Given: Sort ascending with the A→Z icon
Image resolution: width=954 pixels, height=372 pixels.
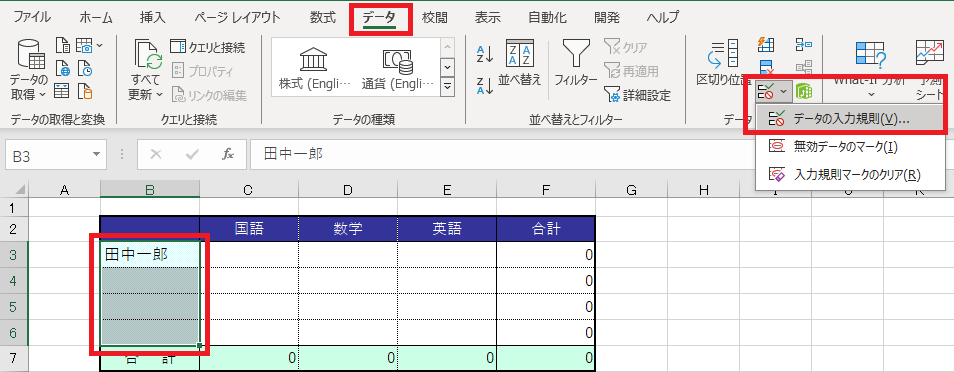Looking at the screenshot, I should [485, 54].
